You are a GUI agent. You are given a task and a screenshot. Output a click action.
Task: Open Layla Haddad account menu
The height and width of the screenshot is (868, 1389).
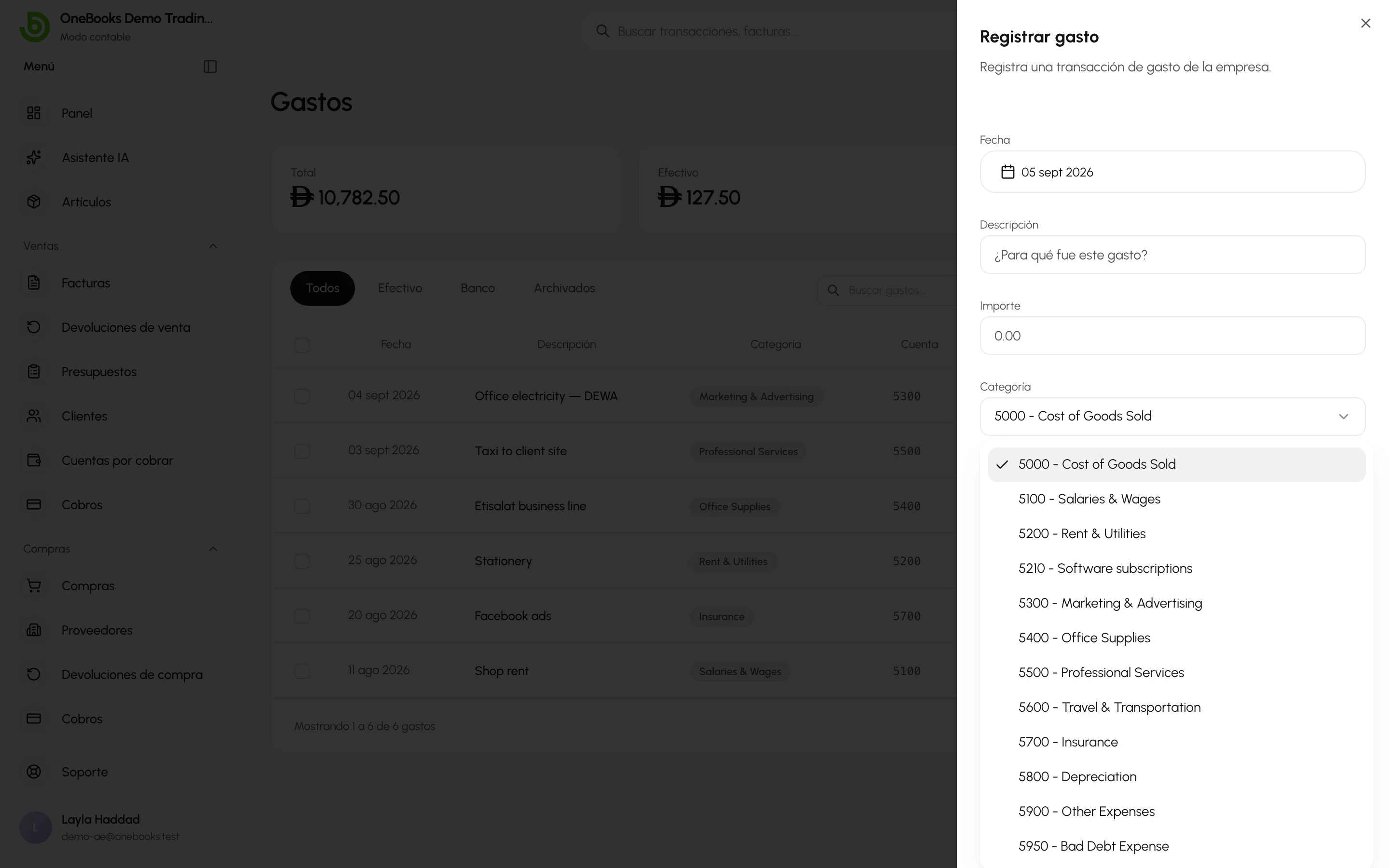tap(121, 827)
